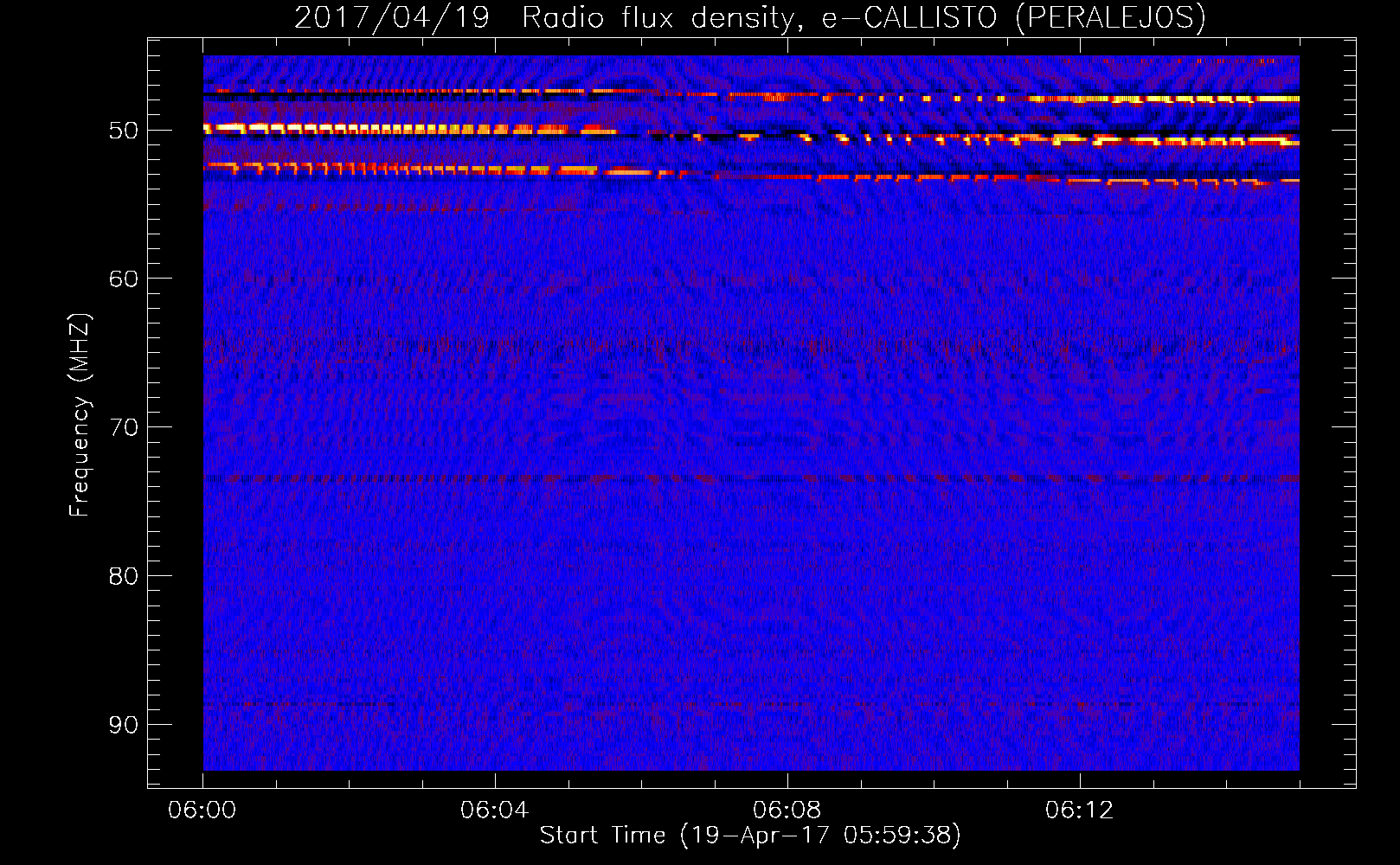The height and width of the screenshot is (865, 1400).
Task: Click the x-axis time label '06:08'
Action: click(x=787, y=810)
